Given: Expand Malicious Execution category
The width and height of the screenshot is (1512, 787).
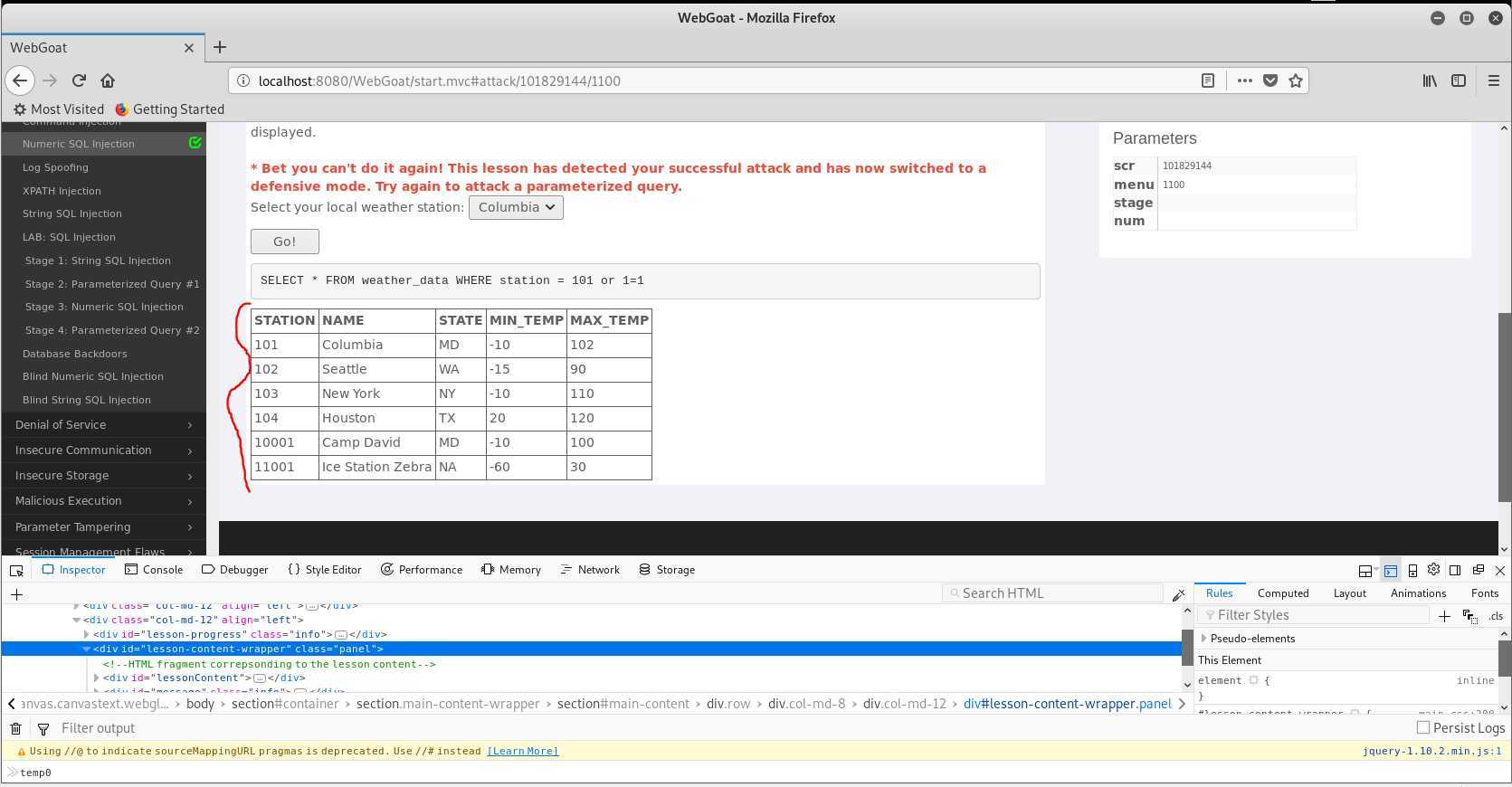Looking at the screenshot, I should tap(103, 501).
